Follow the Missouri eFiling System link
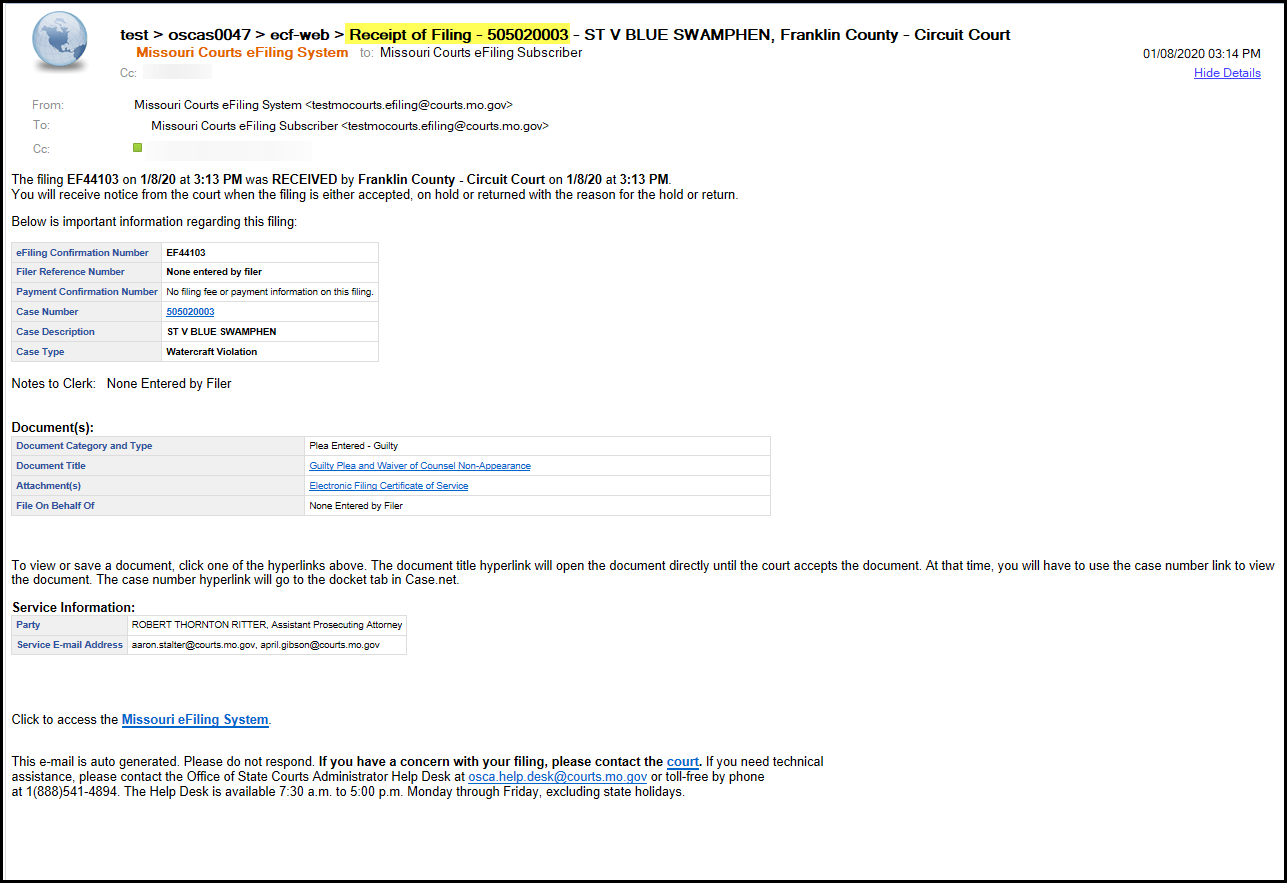 pyautogui.click(x=195, y=720)
